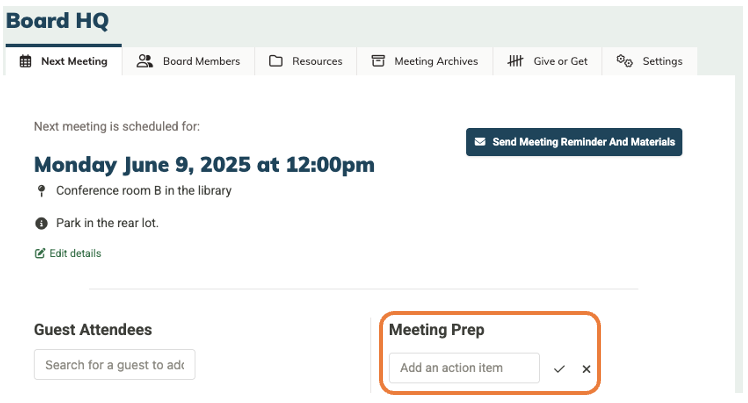Click the location pin icon beside Conference room

(x=42, y=191)
